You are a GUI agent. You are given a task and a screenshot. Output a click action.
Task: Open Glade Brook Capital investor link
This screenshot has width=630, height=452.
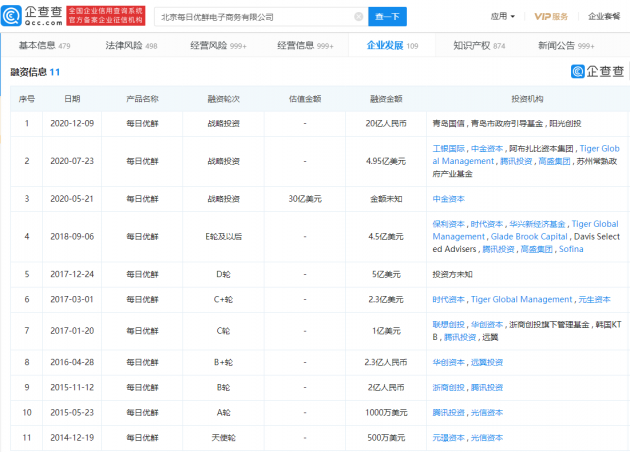(529, 237)
